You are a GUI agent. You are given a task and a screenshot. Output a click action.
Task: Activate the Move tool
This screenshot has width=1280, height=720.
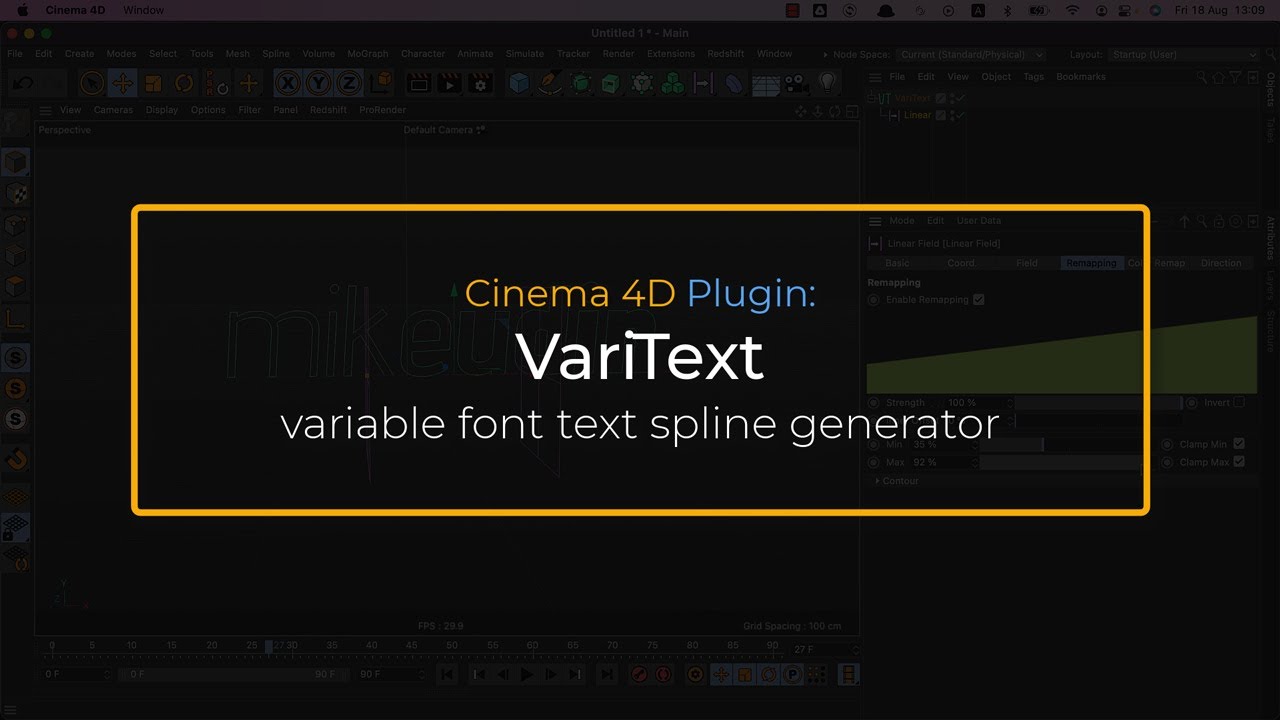coord(122,84)
